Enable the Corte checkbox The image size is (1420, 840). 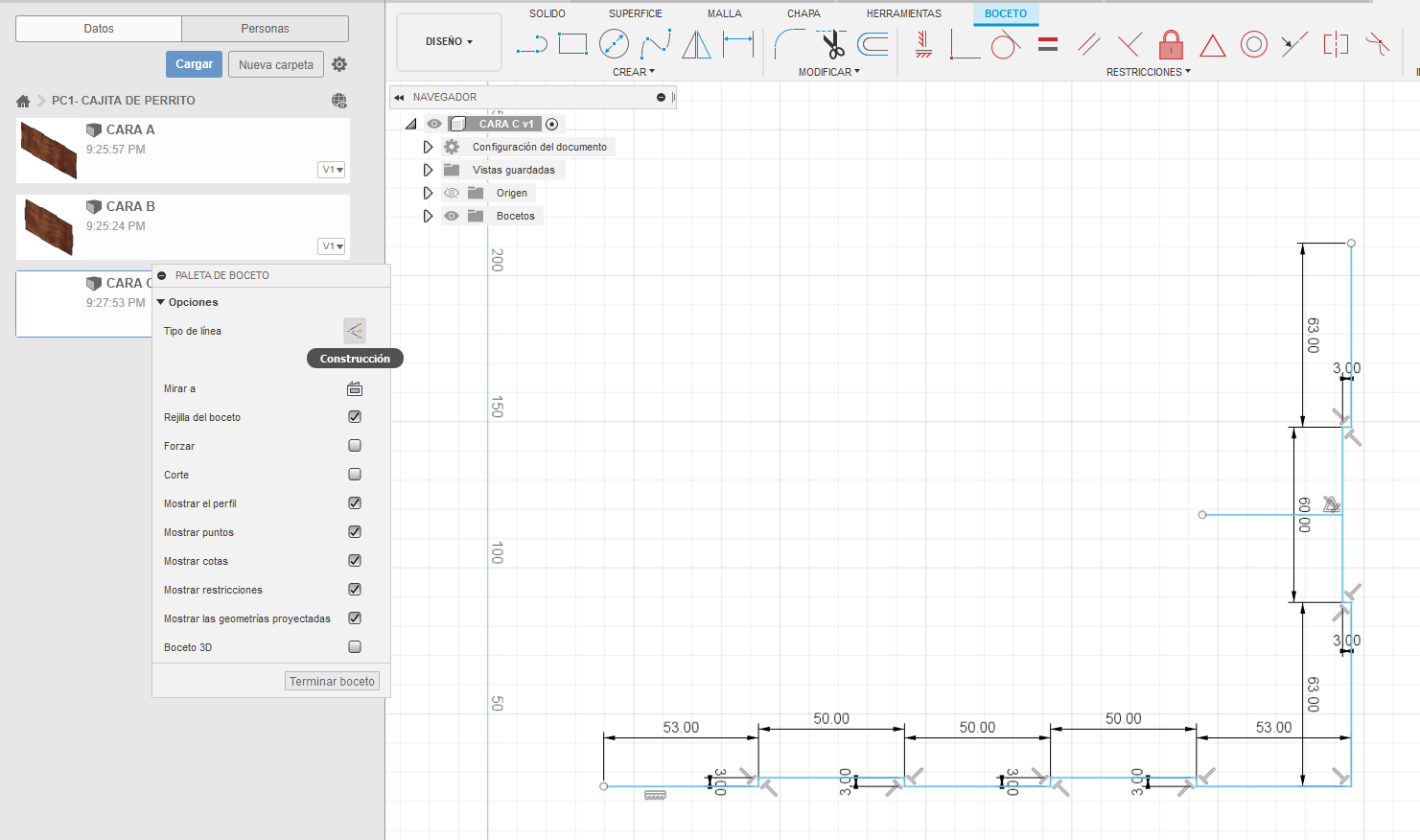click(355, 475)
